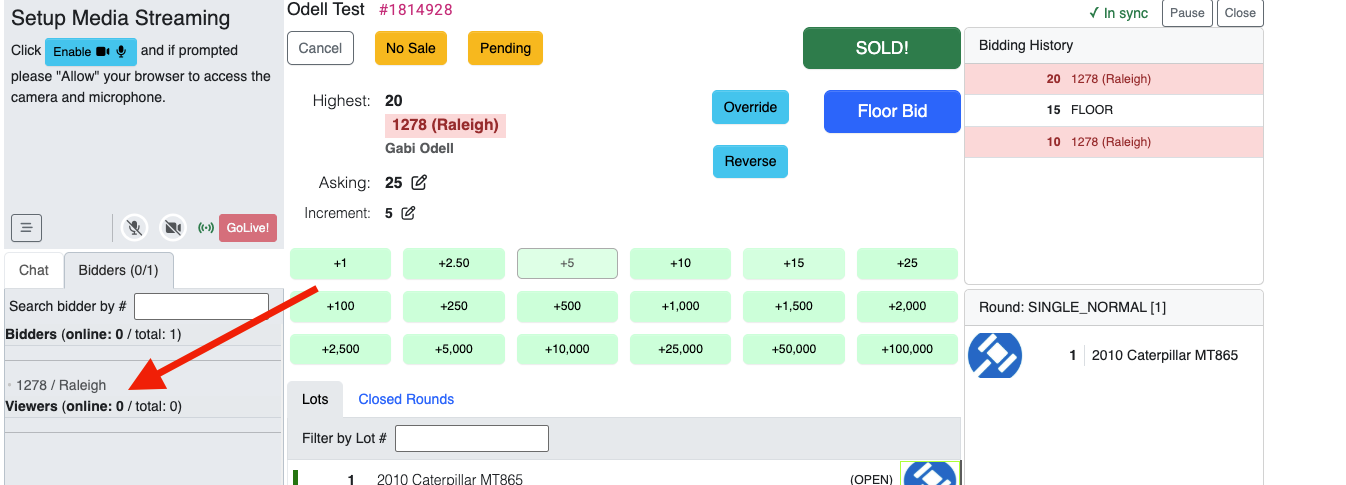This screenshot has width=1346, height=485.
Task: Choose the +5,000 increment button
Action: click(x=454, y=349)
